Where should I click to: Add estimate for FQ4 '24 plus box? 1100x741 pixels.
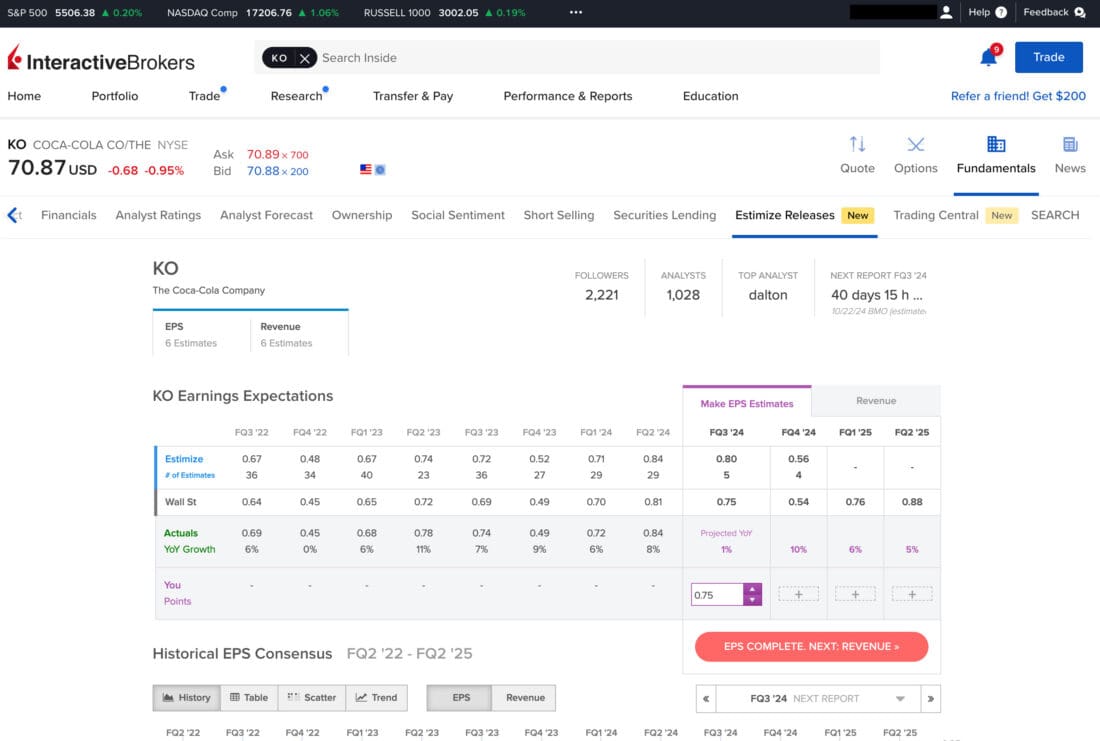click(798, 594)
